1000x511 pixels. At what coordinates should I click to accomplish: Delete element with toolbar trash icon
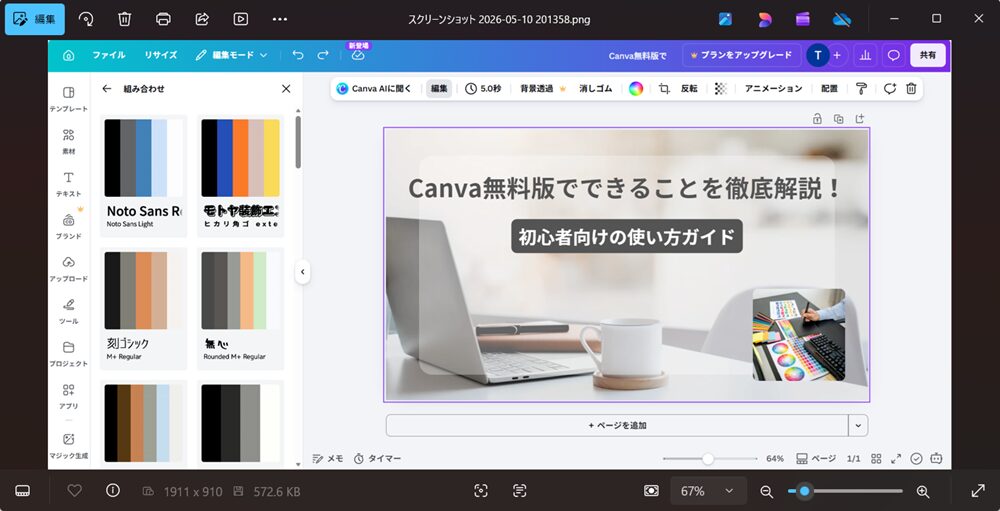tap(911, 89)
